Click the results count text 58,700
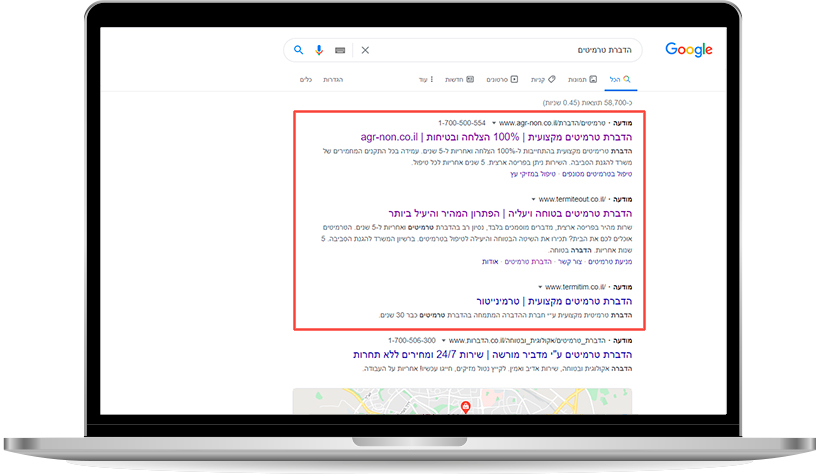Screen dimensions: 816x474 [588, 103]
